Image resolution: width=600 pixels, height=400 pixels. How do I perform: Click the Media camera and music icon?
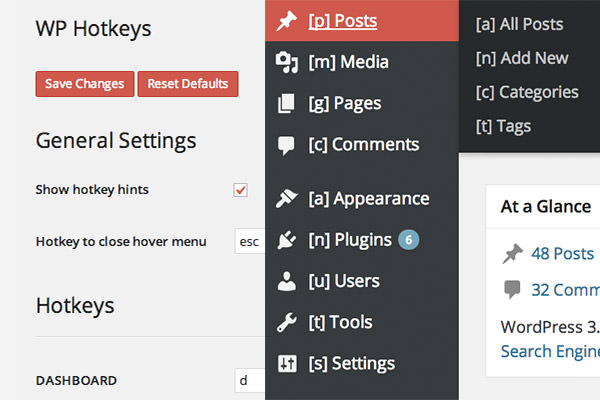[x=286, y=62]
